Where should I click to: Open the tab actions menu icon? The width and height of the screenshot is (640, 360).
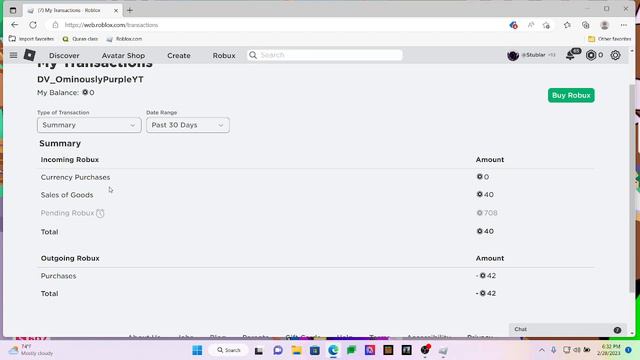click(13, 10)
